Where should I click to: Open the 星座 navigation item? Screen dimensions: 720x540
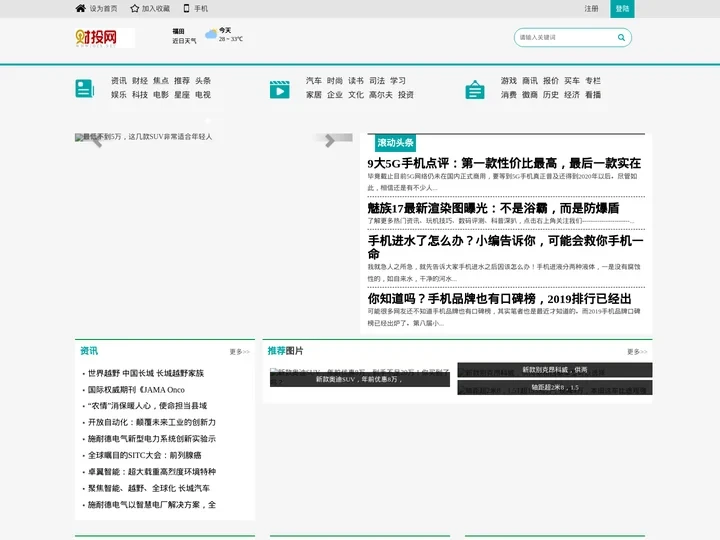[182, 95]
